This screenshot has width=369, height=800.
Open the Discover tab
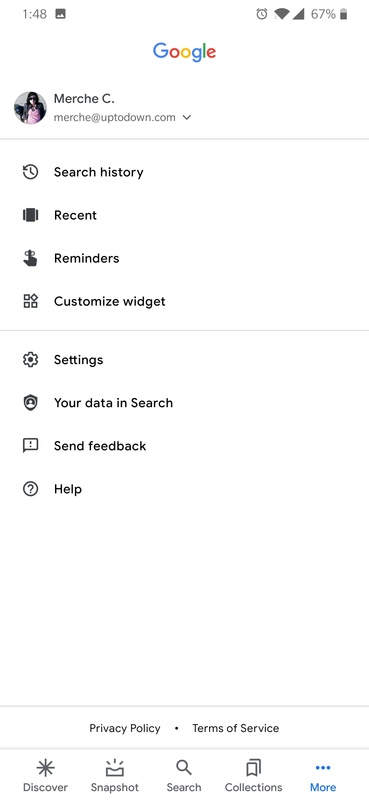[45, 776]
